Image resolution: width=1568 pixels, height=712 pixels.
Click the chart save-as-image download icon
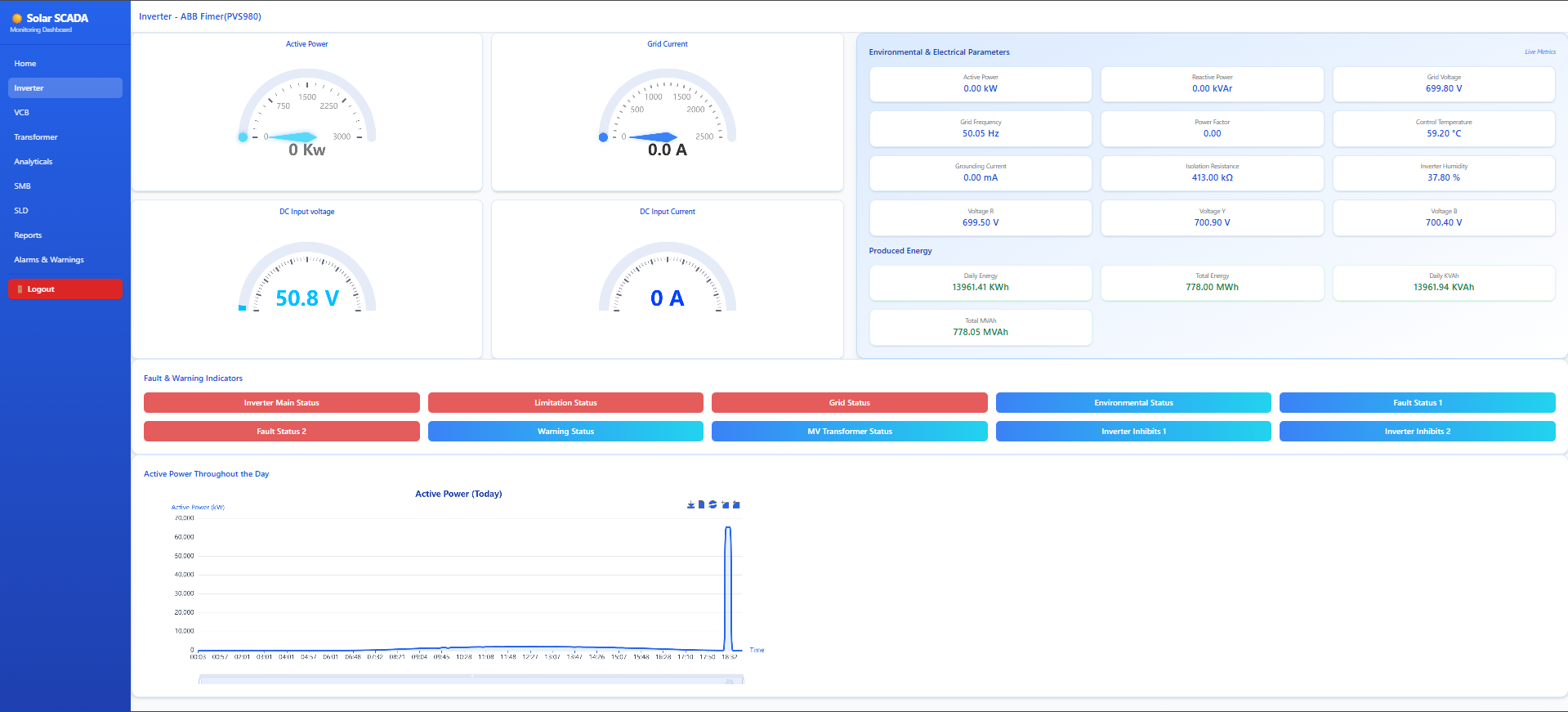(x=690, y=504)
